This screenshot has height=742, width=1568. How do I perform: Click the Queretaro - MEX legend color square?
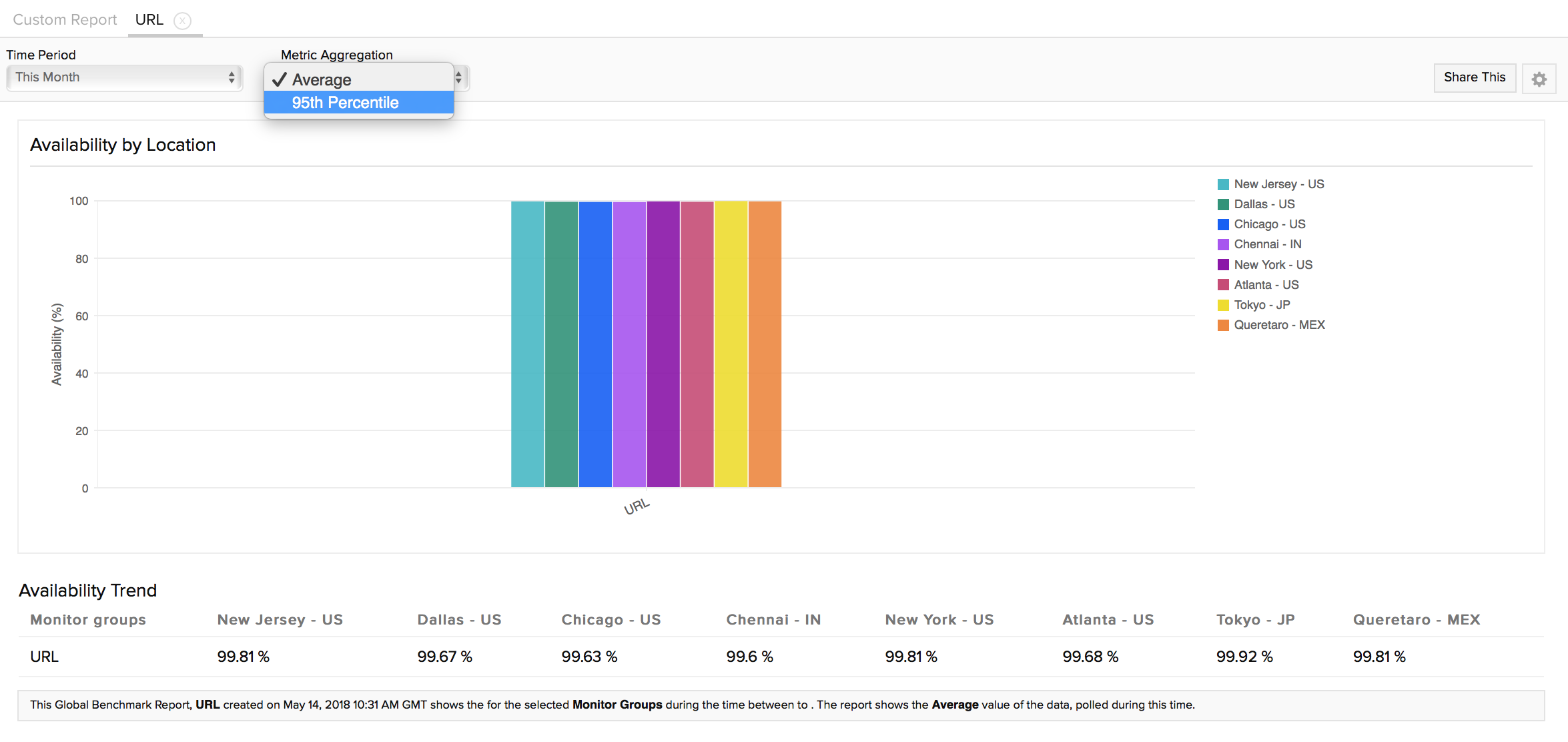[x=1223, y=326]
